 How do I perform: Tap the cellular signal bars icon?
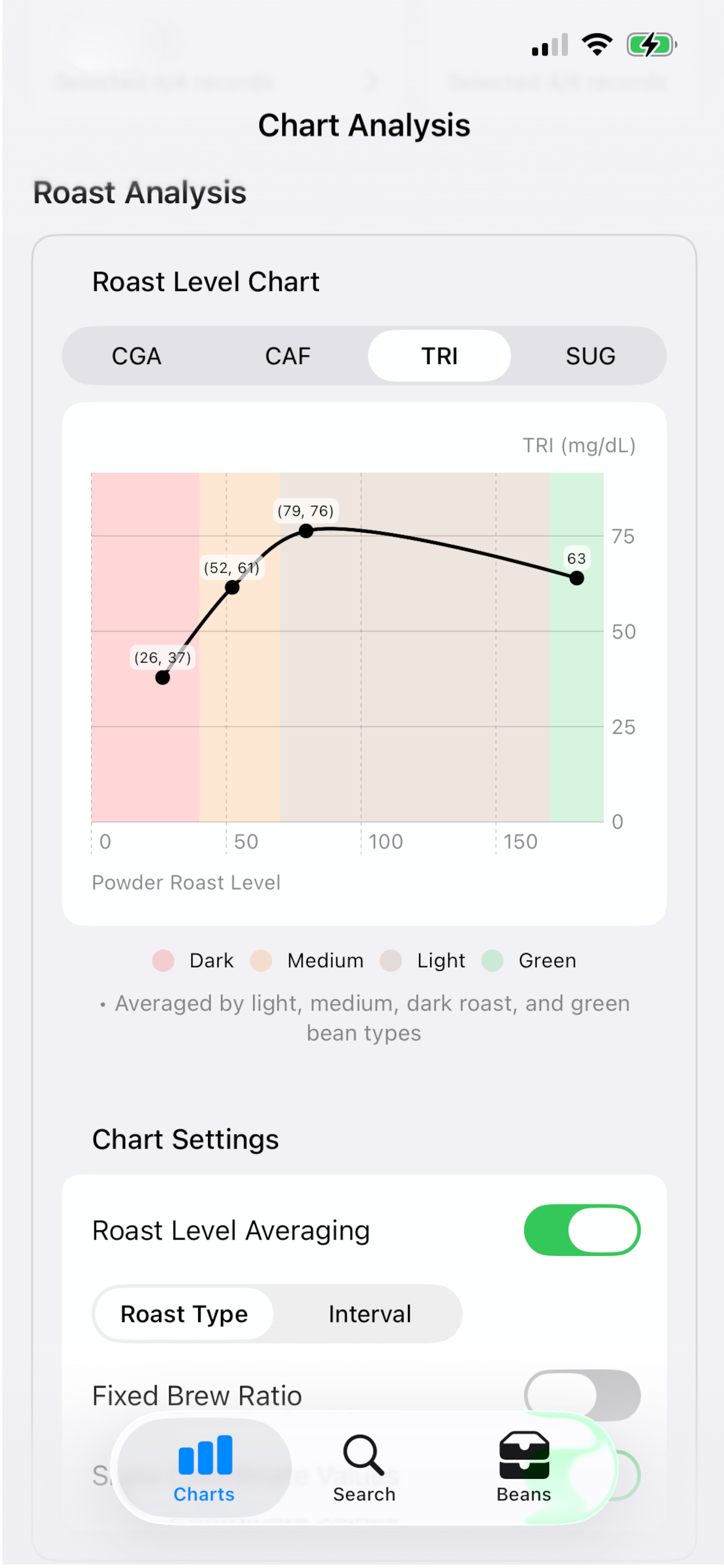550,44
